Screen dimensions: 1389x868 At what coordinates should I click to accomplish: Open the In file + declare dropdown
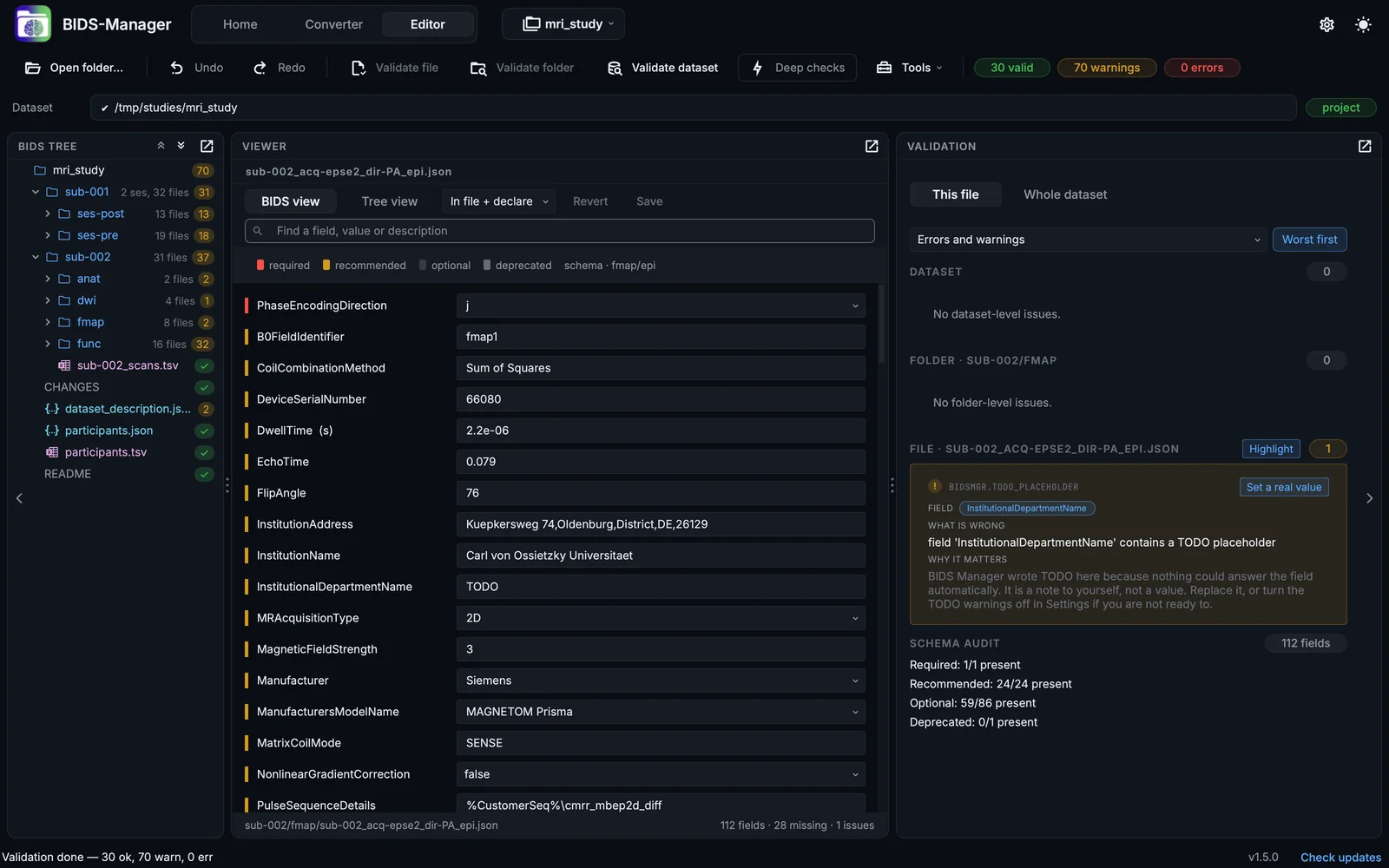(x=499, y=201)
